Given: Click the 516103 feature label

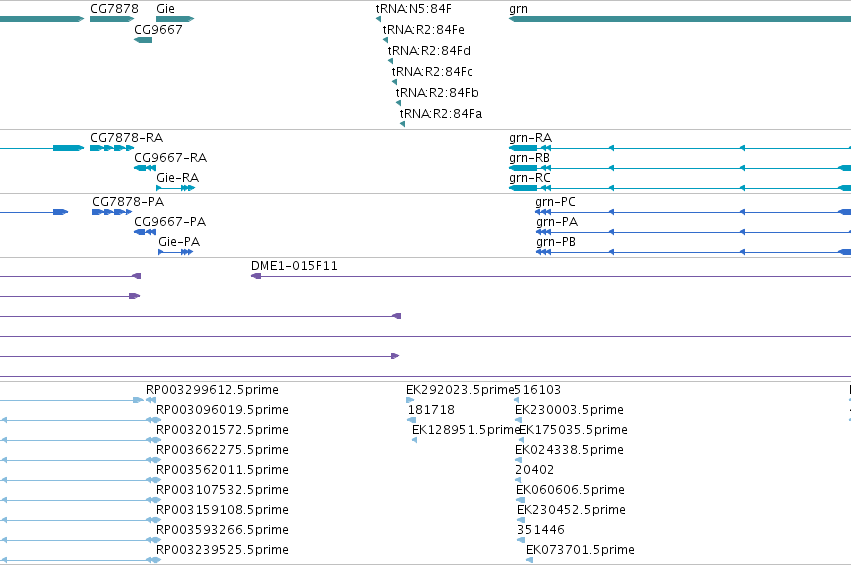Looking at the screenshot, I should 537,390.
